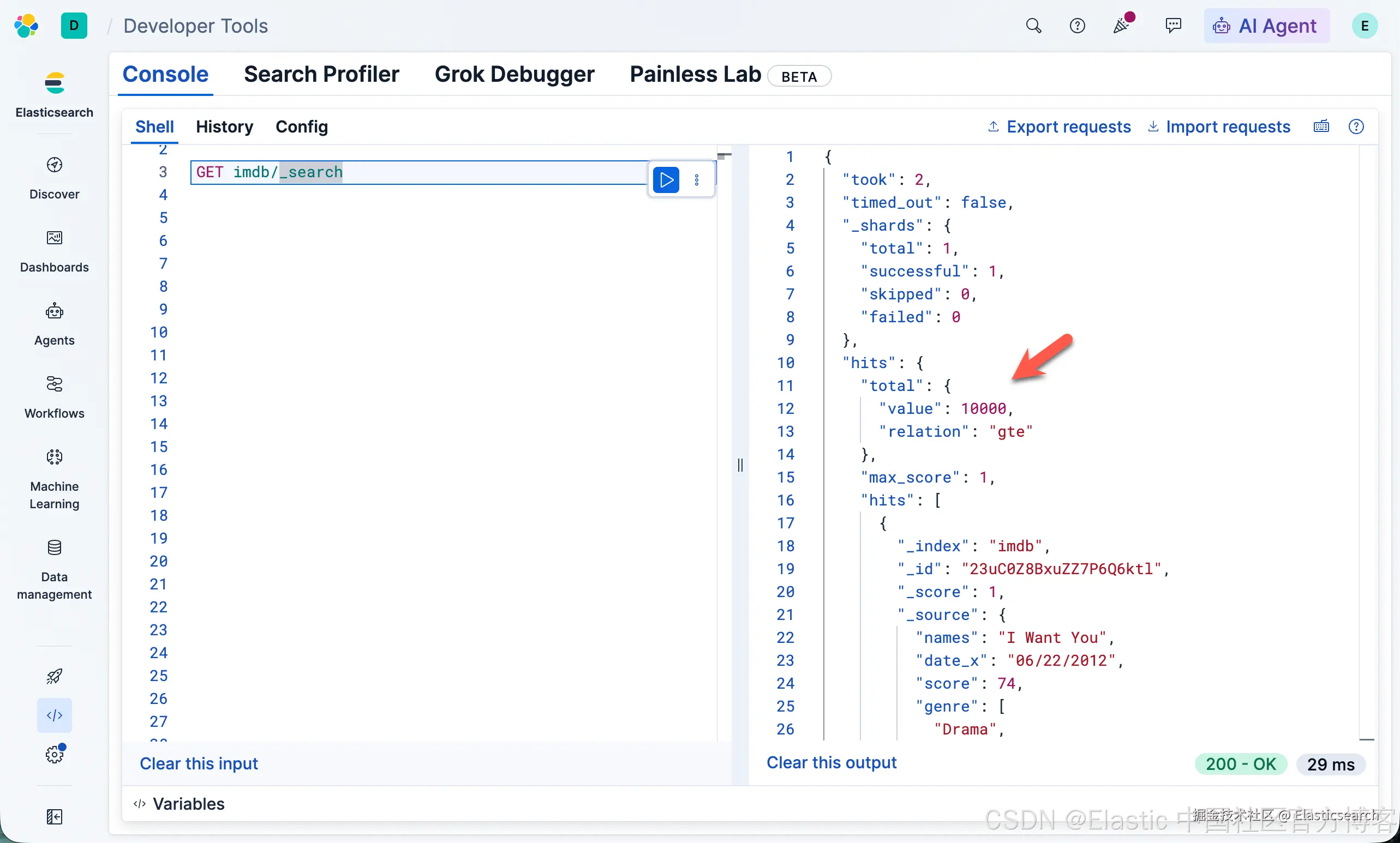Open the settings gear icon in sidebar

click(54, 755)
